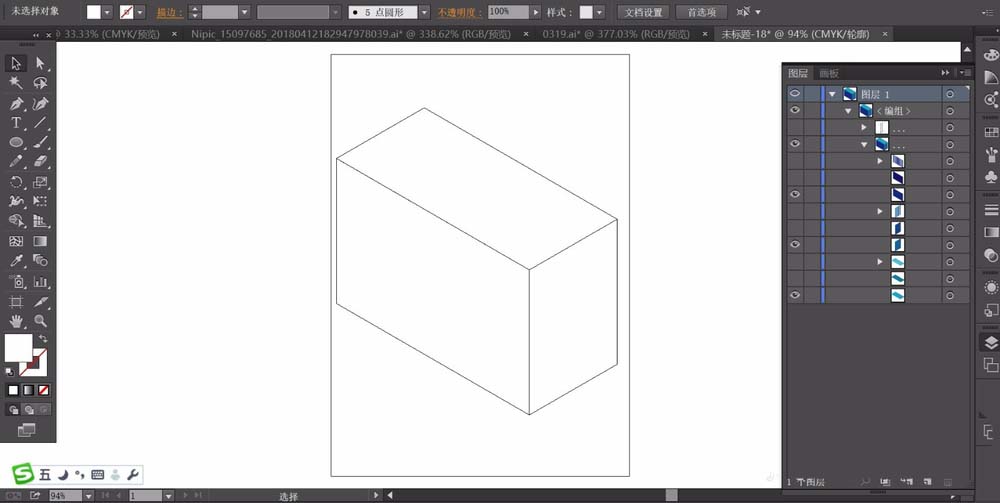
Task: Open the zoom level dropdown at 94%
Action: click(x=88, y=495)
